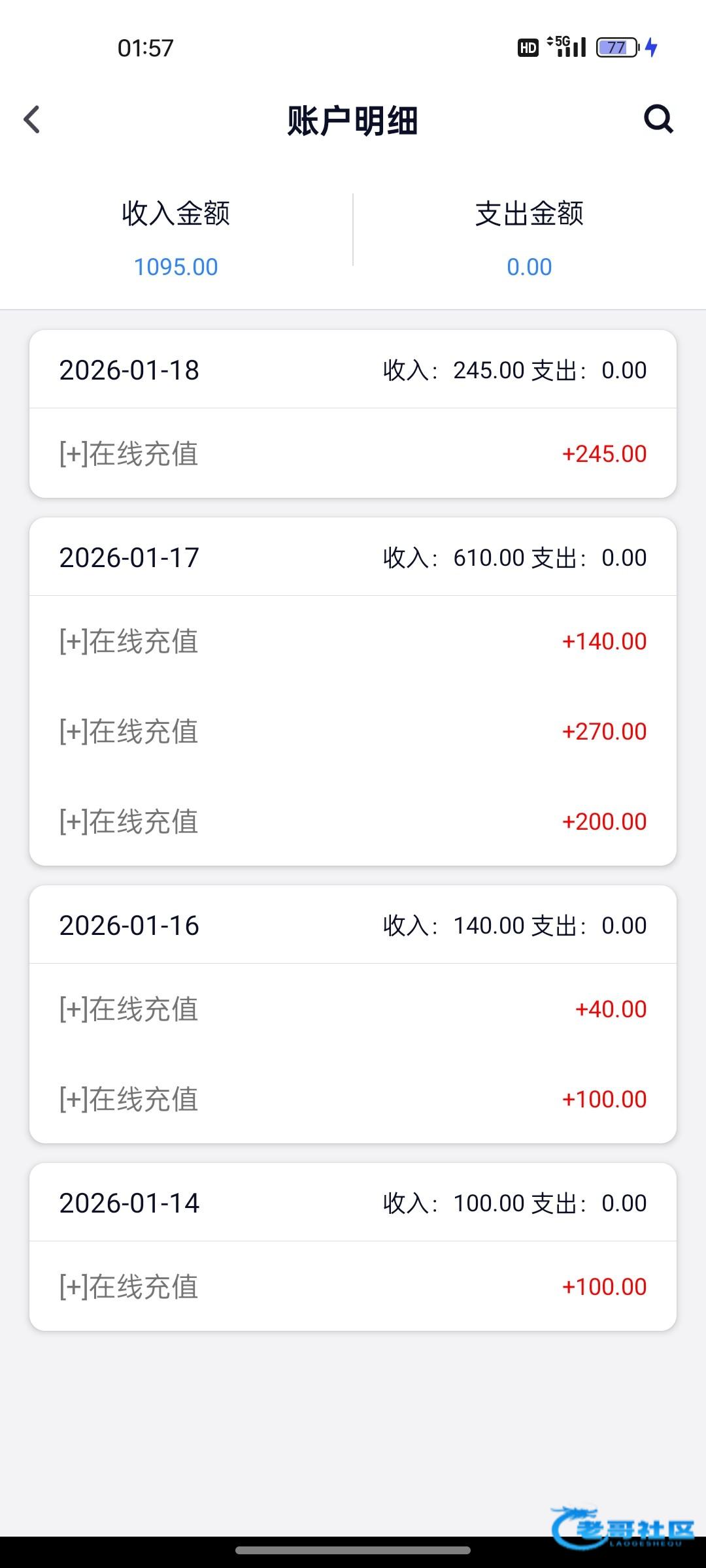Open the 2026-01-16 date header

(129, 926)
